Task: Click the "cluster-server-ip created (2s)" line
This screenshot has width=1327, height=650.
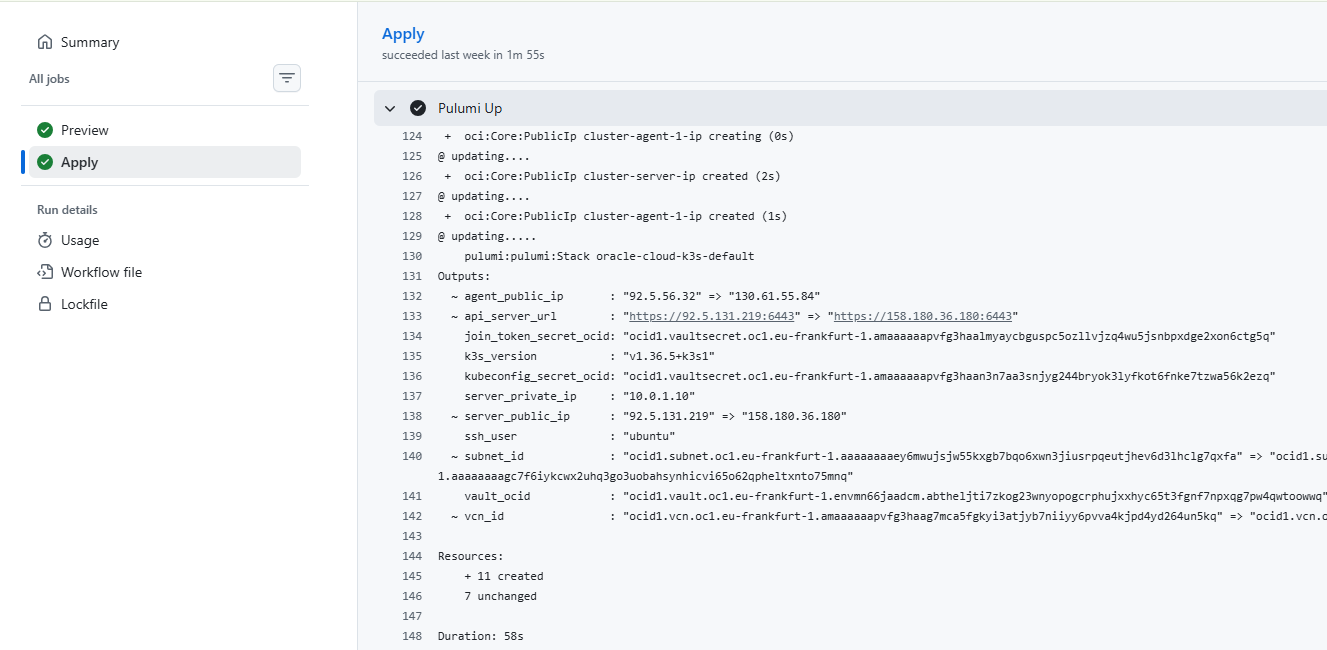Action: [x=611, y=176]
